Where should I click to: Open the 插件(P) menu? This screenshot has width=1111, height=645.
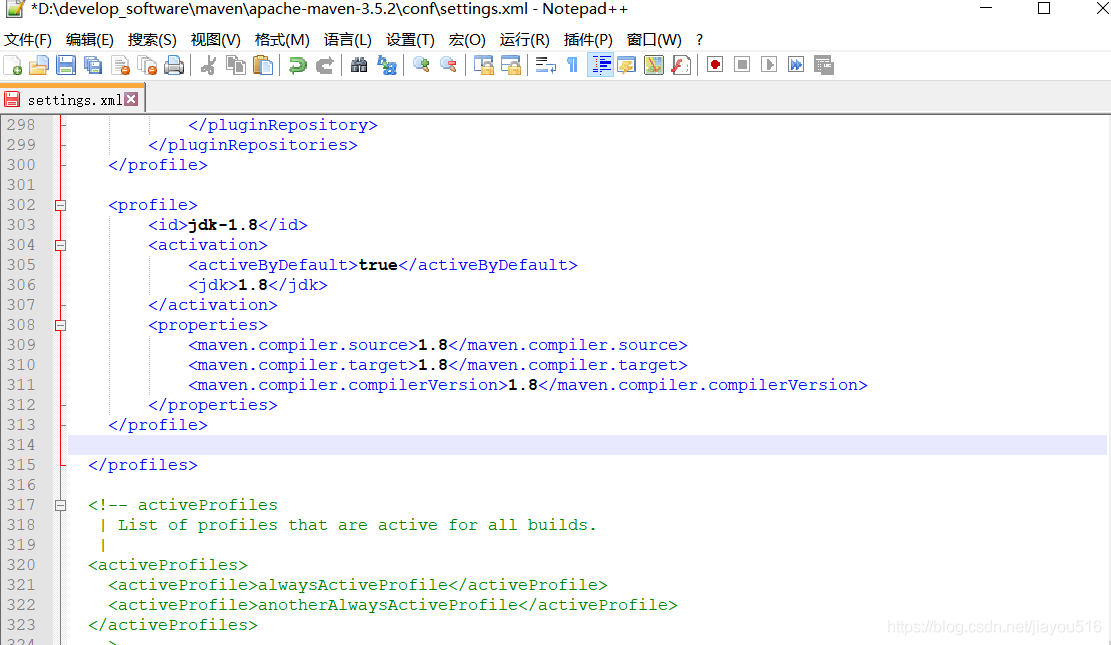(x=588, y=40)
